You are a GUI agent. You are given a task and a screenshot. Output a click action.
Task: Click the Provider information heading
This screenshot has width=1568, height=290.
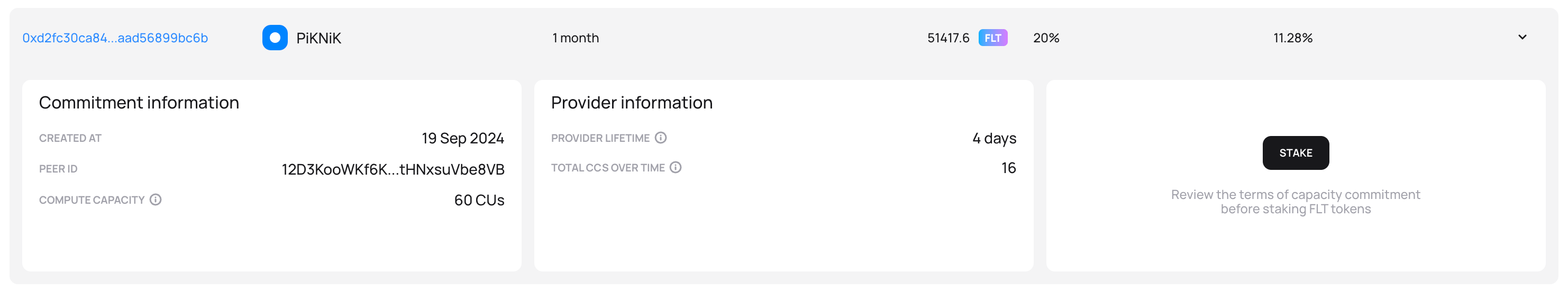pyautogui.click(x=631, y=102)
